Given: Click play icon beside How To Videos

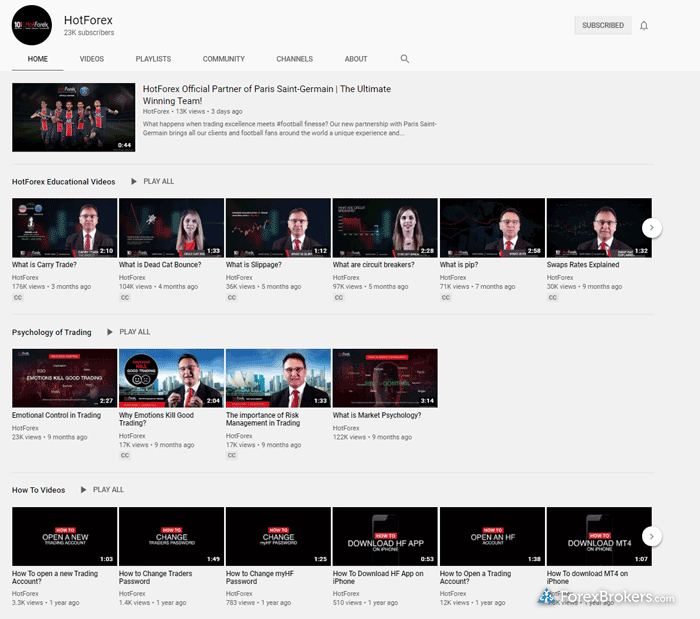Looking at the screenshot, I should 83,490.
